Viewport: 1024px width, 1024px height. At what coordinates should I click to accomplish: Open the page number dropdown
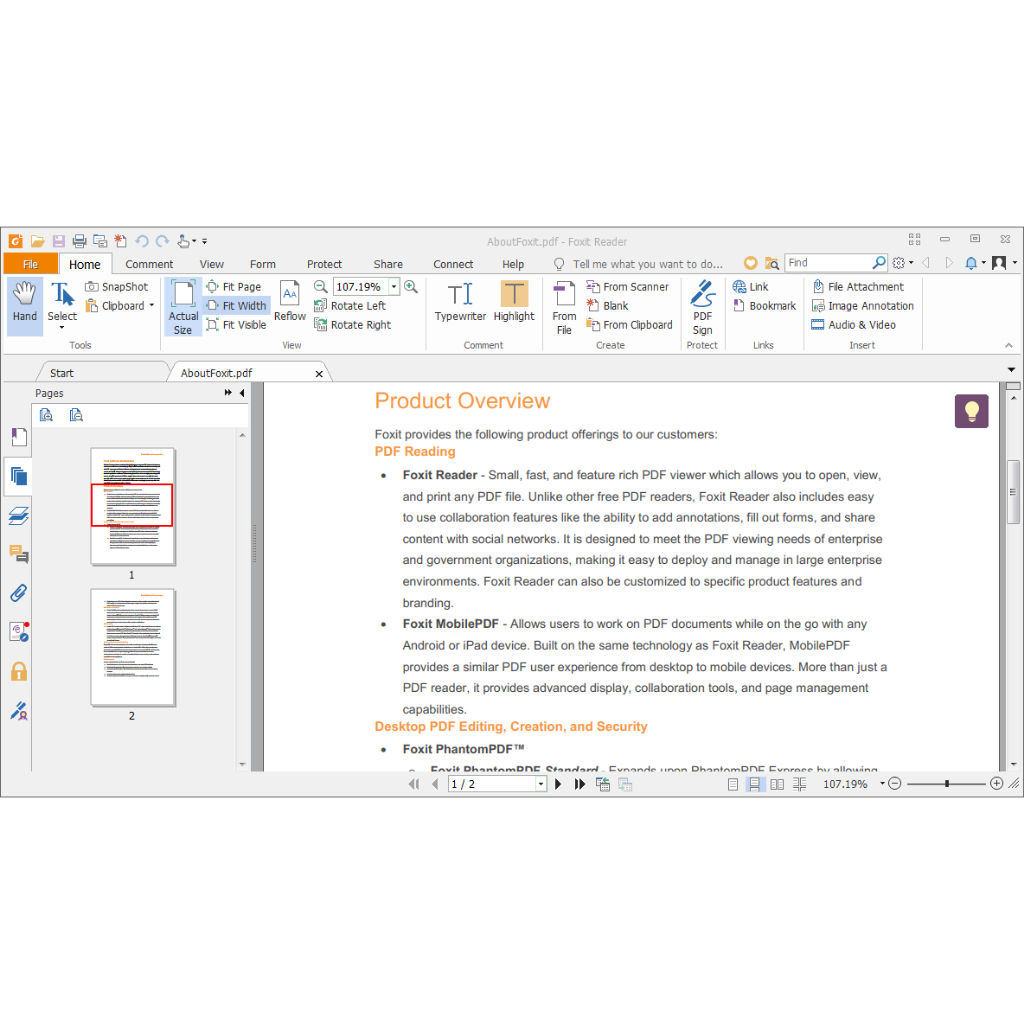point(541,784)
